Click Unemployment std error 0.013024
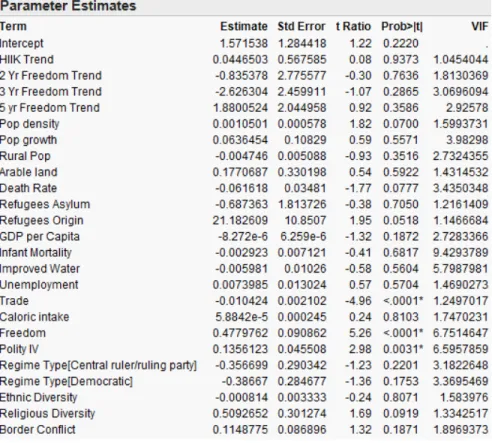 [x=302, y=285]
